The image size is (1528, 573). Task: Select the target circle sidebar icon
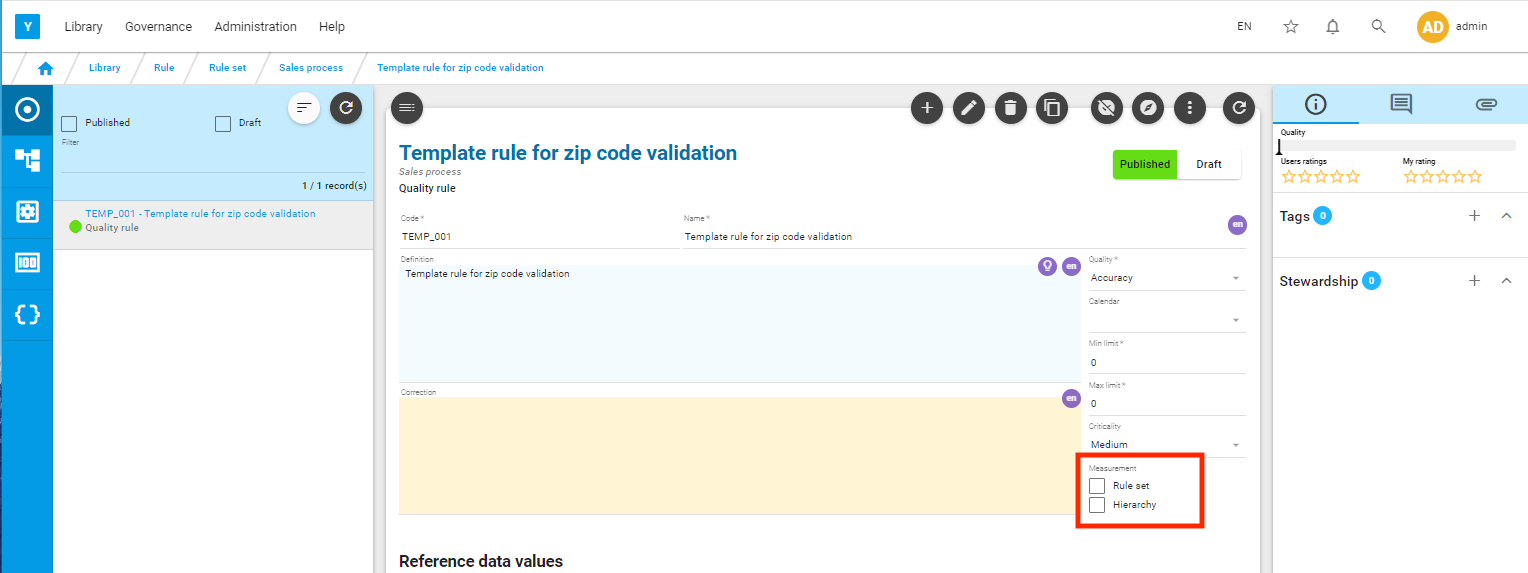click(27, 109)
